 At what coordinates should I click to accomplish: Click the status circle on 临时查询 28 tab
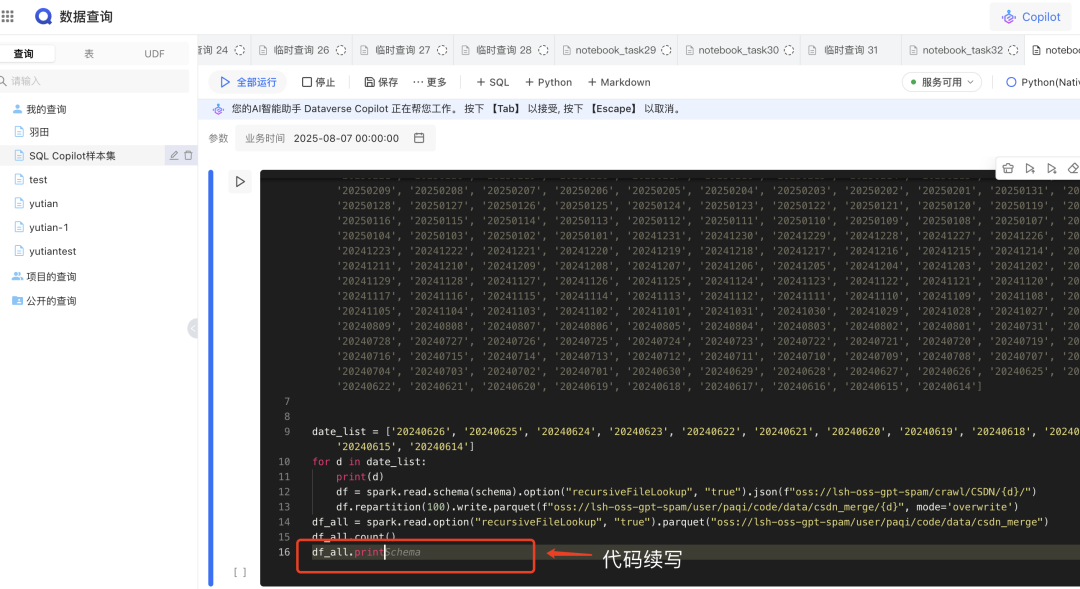543,50
